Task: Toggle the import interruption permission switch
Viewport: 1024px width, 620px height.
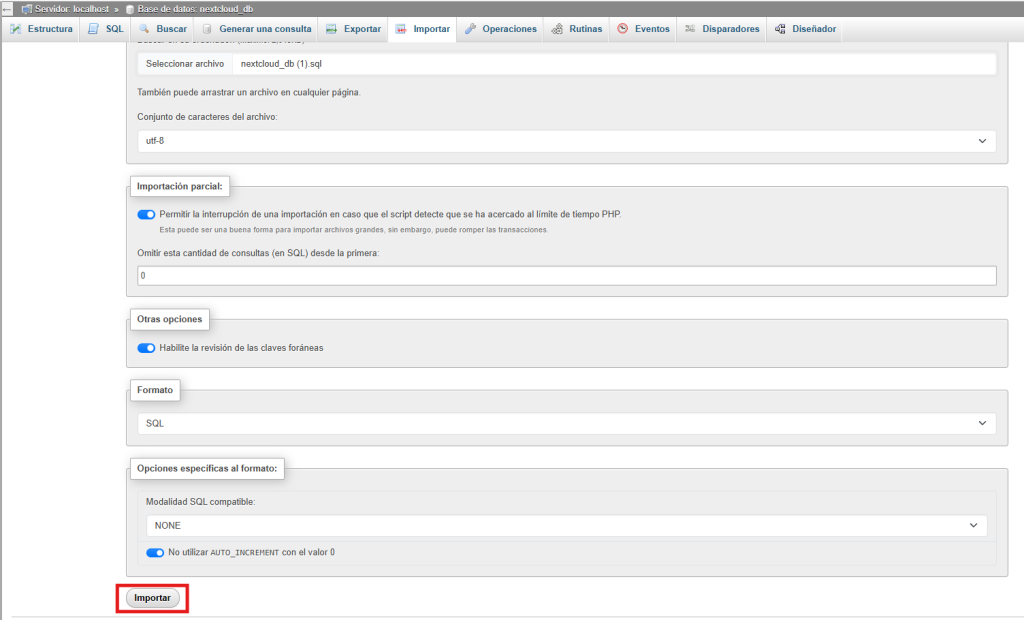Action: pyautogui.click(x=146, y=214)
